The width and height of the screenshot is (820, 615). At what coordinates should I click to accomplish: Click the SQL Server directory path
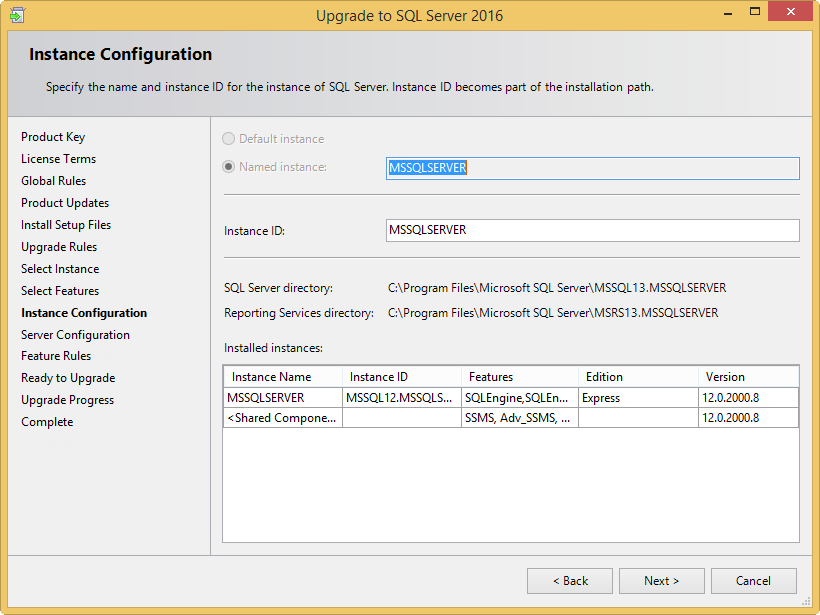click(x=557, y=288)
